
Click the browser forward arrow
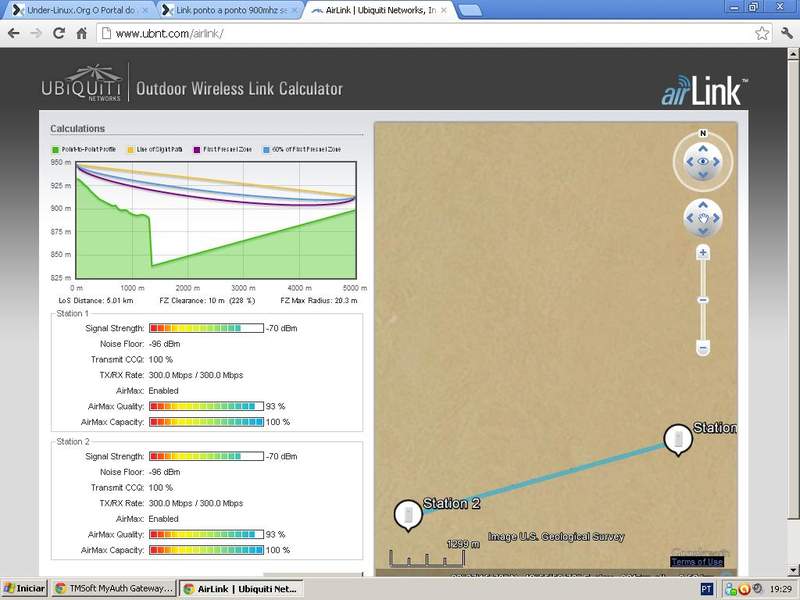[x=36, y=34]
